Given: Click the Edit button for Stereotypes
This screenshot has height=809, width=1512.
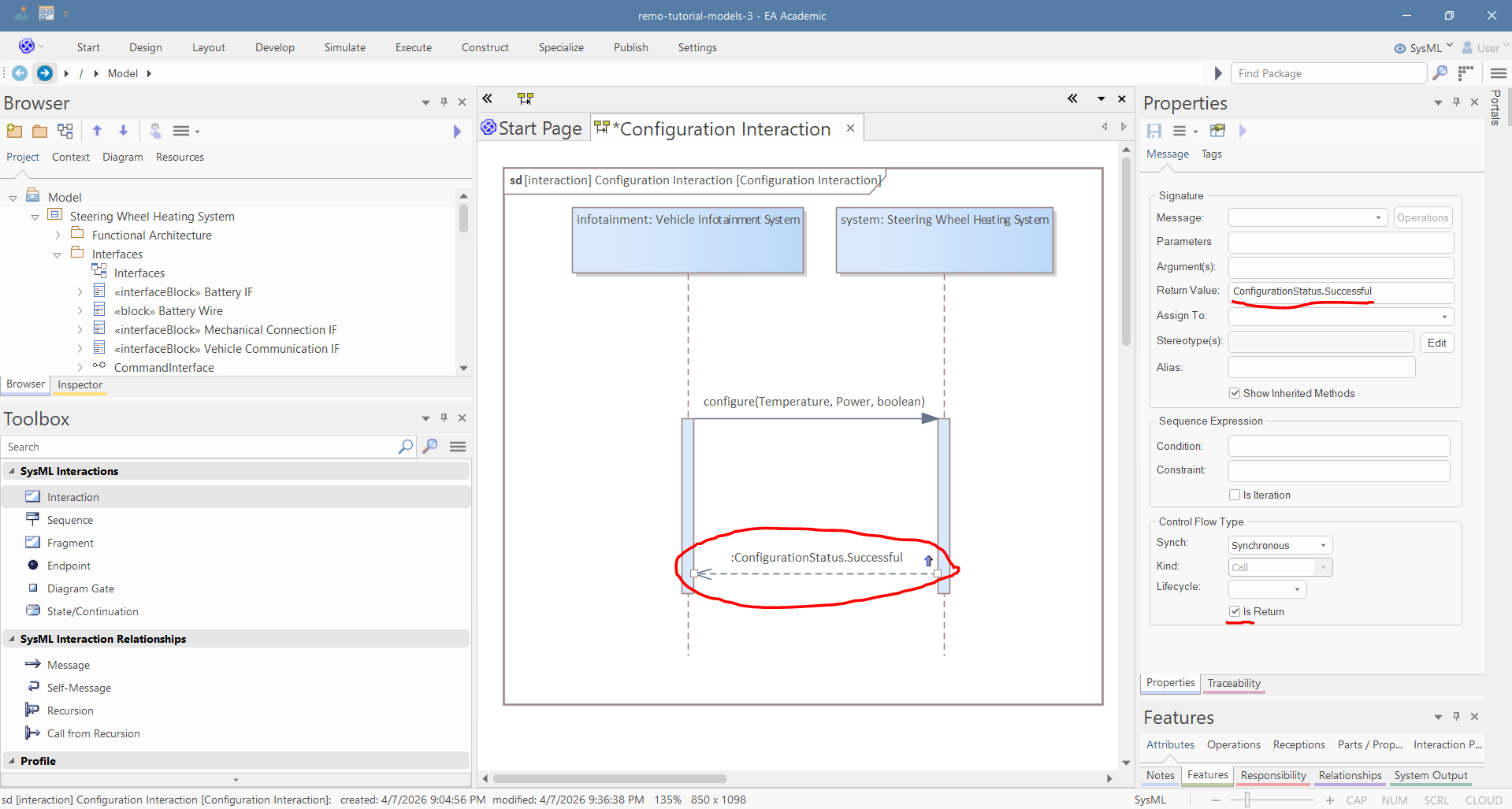Looking at the screenshot, I should (1436, 343).
